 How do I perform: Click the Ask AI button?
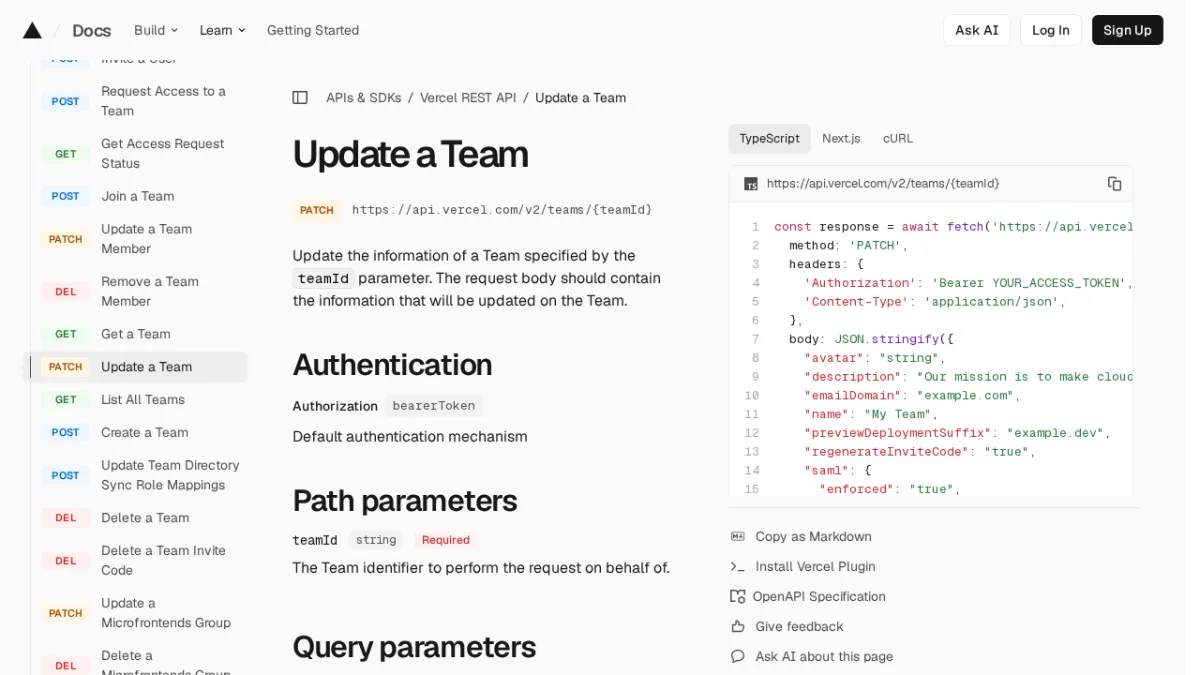point(977,30)
